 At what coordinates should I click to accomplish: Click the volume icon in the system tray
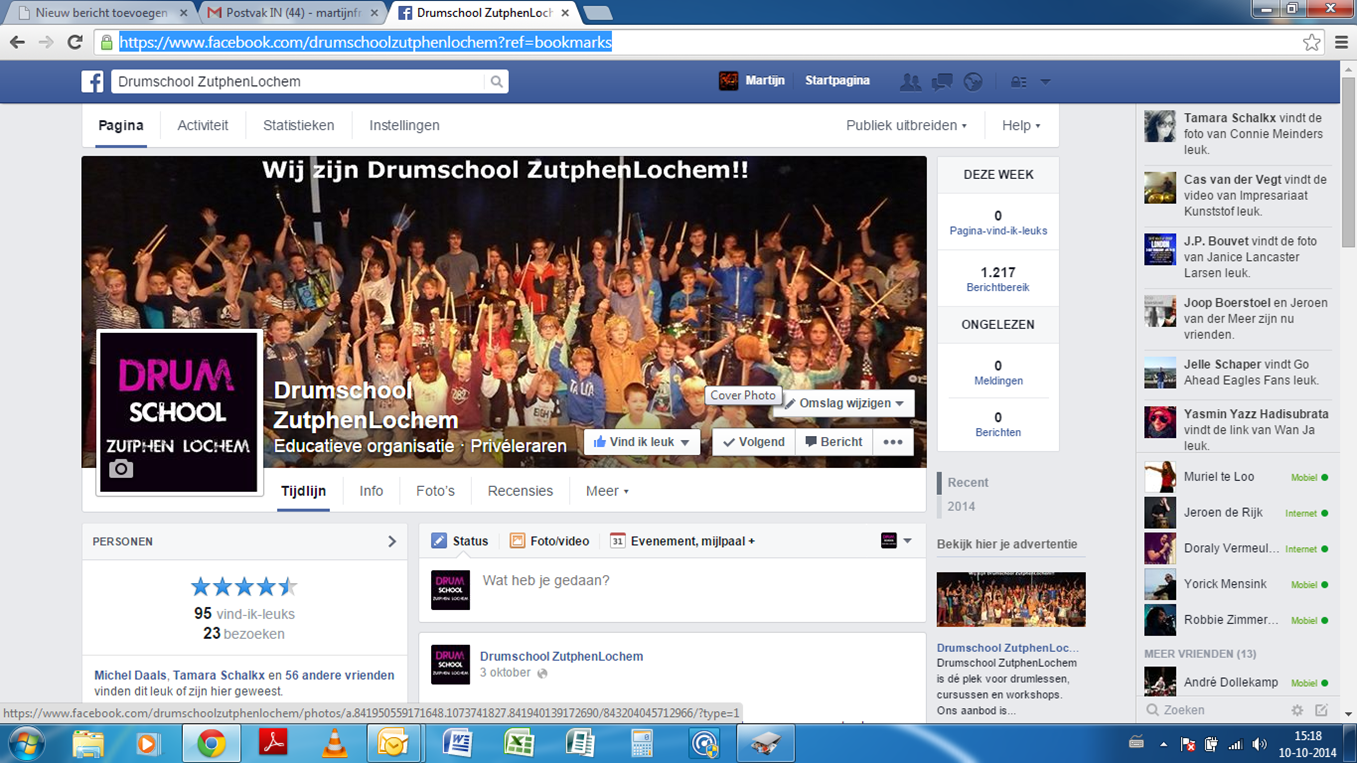[x=1259, y=744]
